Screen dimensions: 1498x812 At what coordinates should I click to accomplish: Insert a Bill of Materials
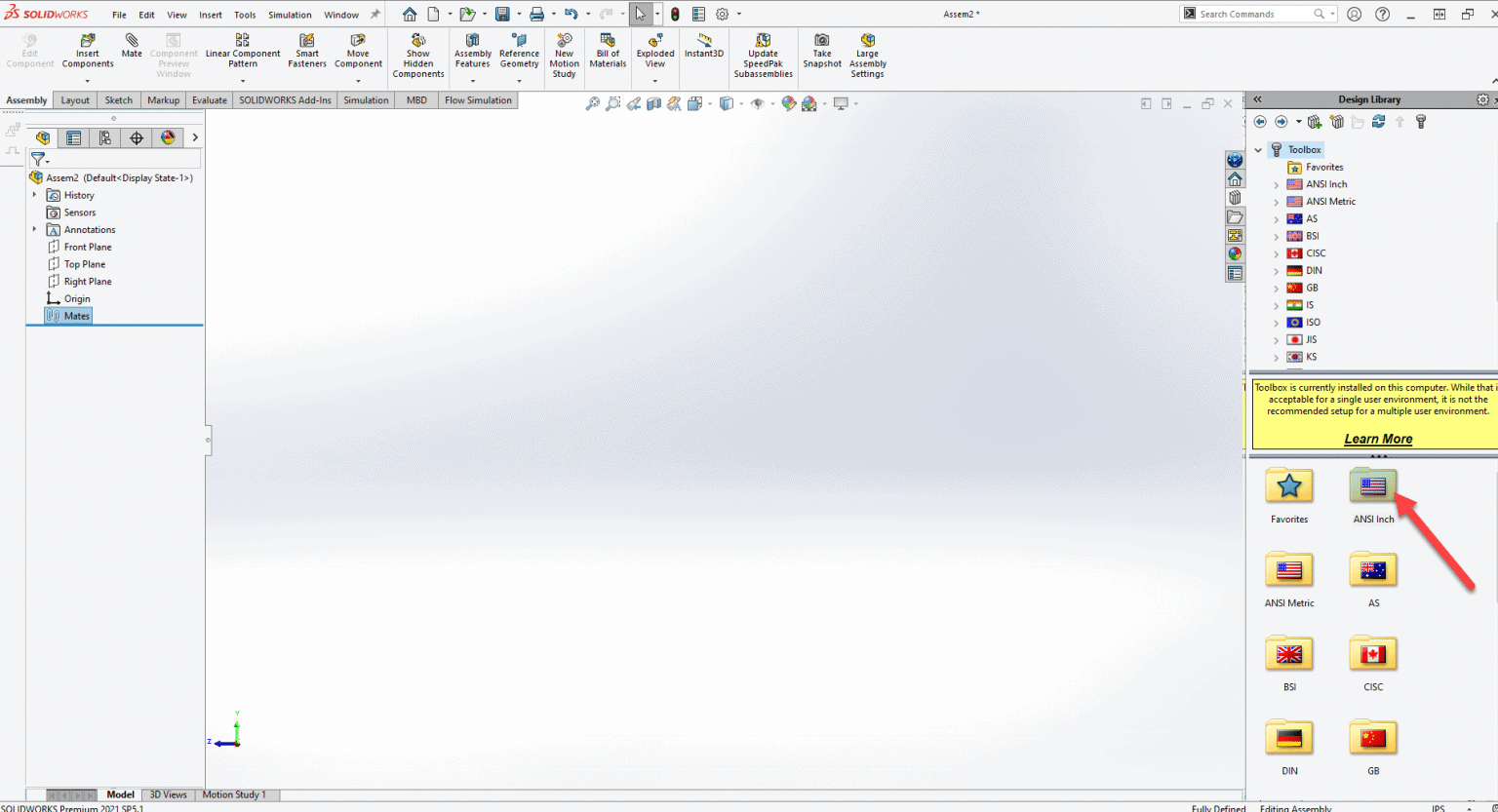click(x=608, y=51)
